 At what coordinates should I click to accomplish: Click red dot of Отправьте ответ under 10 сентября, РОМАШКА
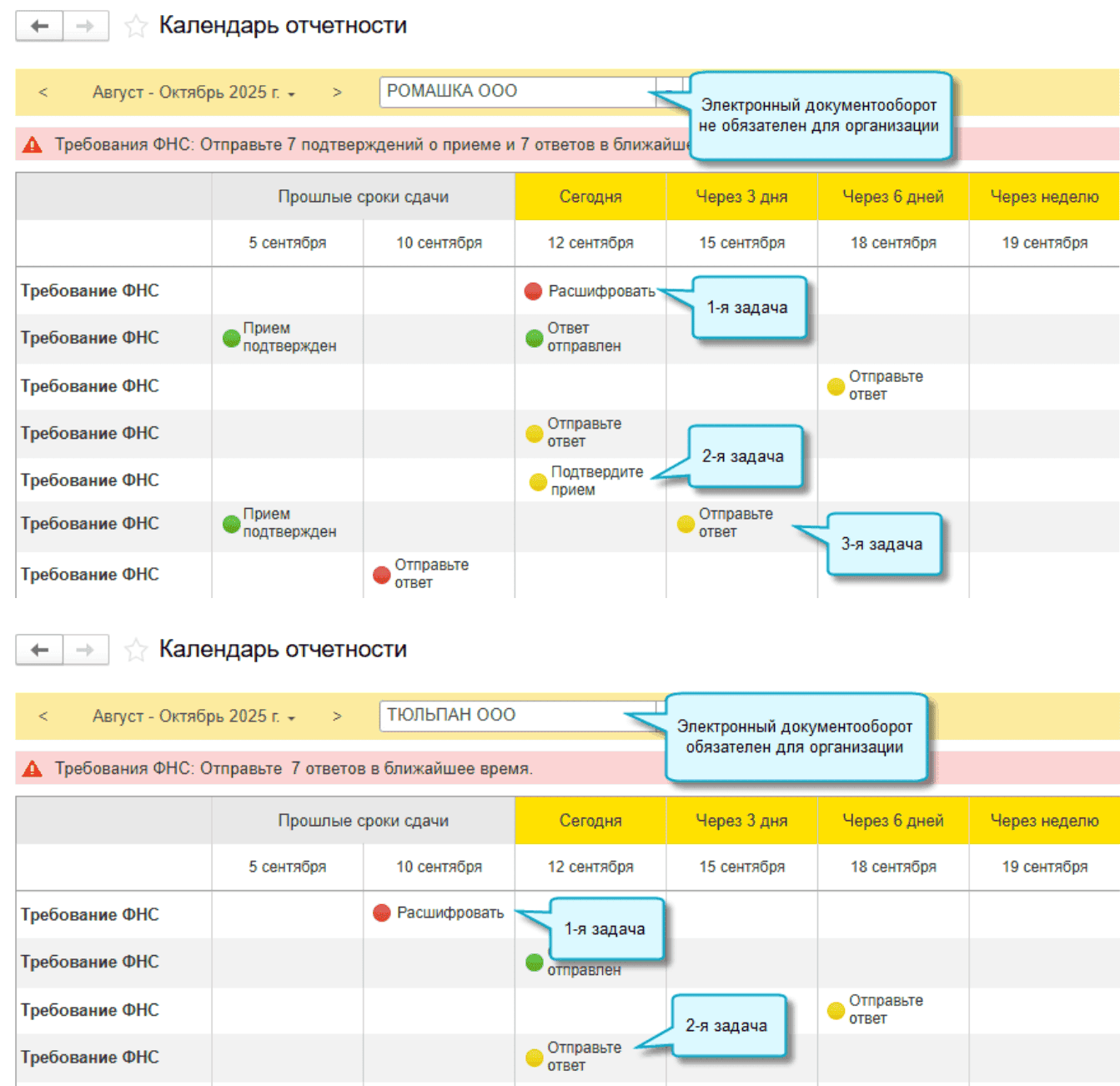pos(382,575)
